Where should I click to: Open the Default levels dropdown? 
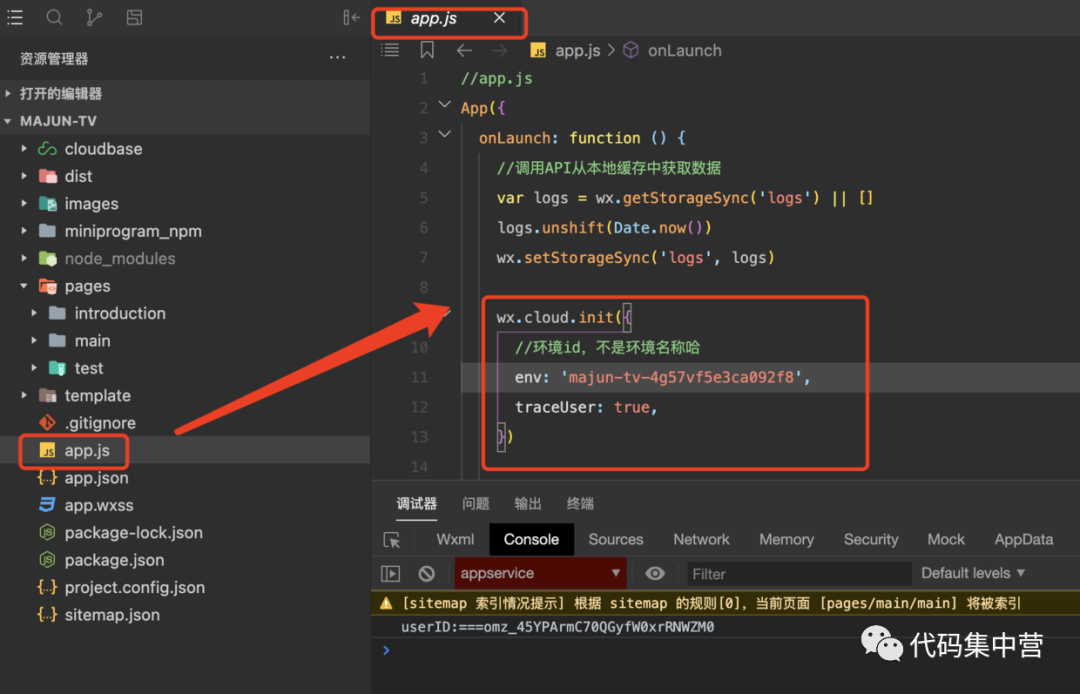coord(973,573)
